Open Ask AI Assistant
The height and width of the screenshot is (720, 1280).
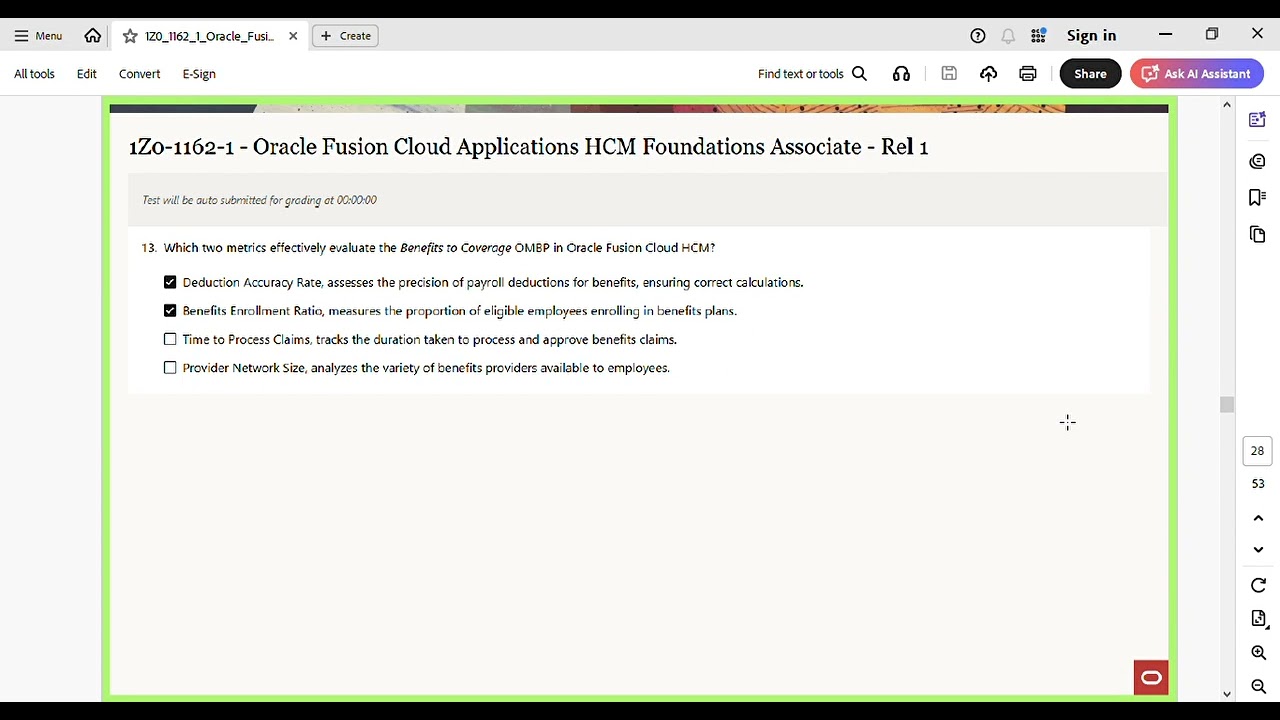coord(1197,74)
